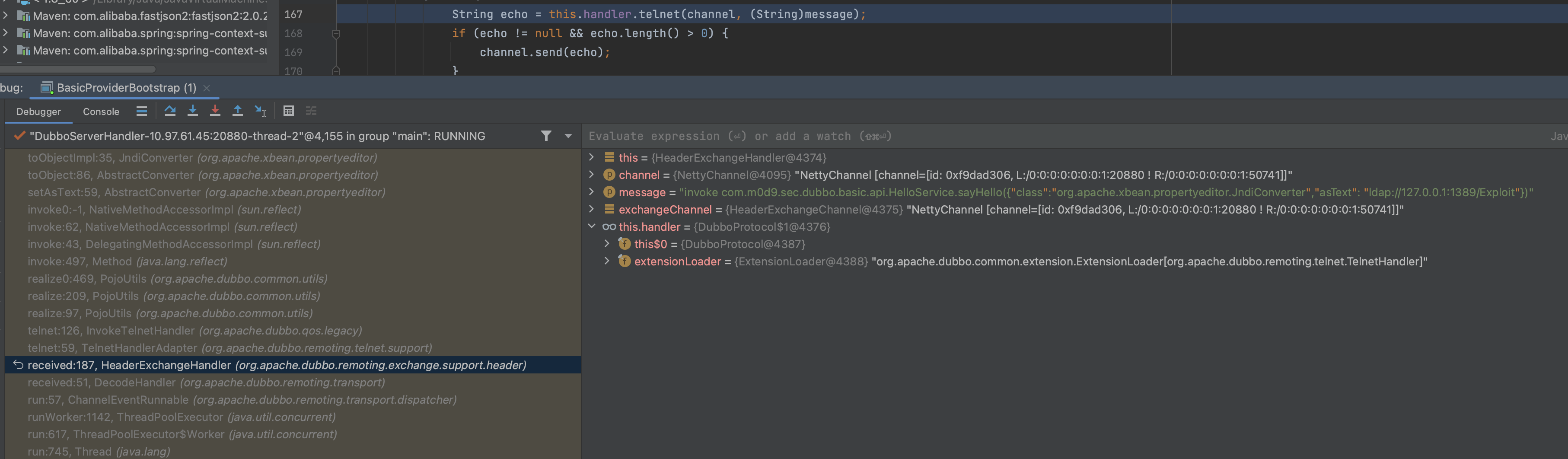This screenshot has width=1568, height=459.
Task: Expand the 'extensionLoader' field node
Action: [x=606, y=261]
